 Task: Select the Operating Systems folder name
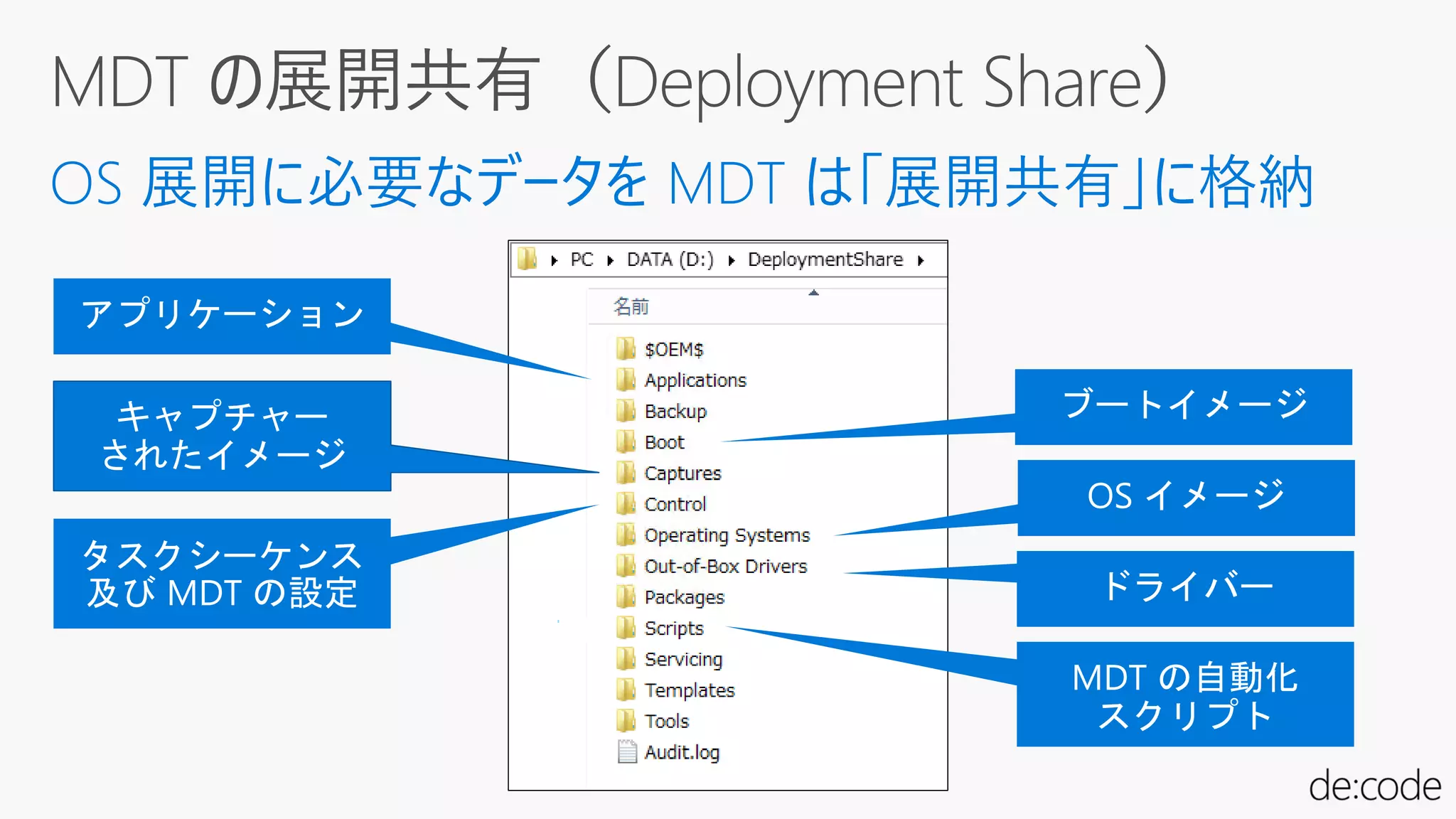pyautogui.click(x=727, y=535)
